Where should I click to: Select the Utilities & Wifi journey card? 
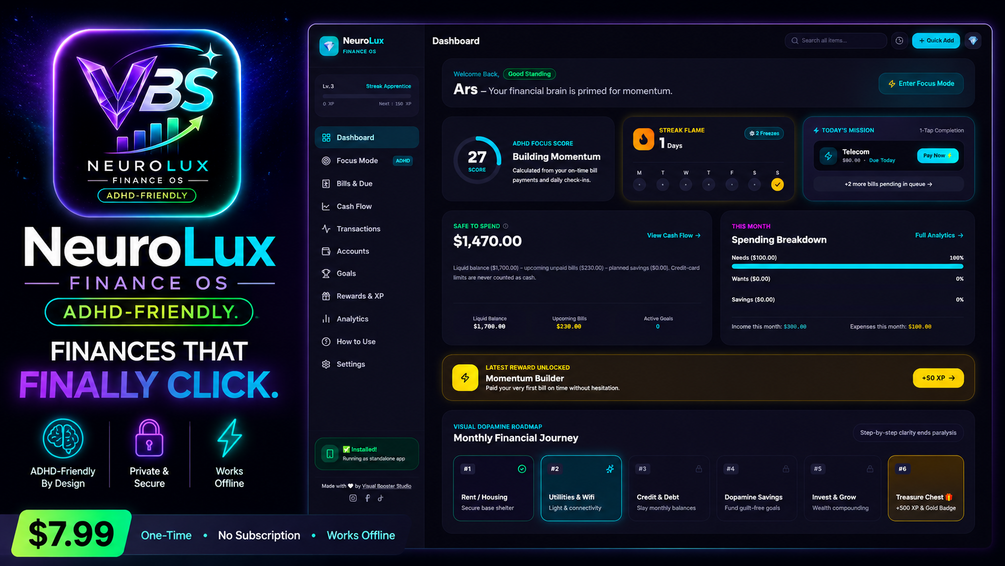[x=581, y=488]
